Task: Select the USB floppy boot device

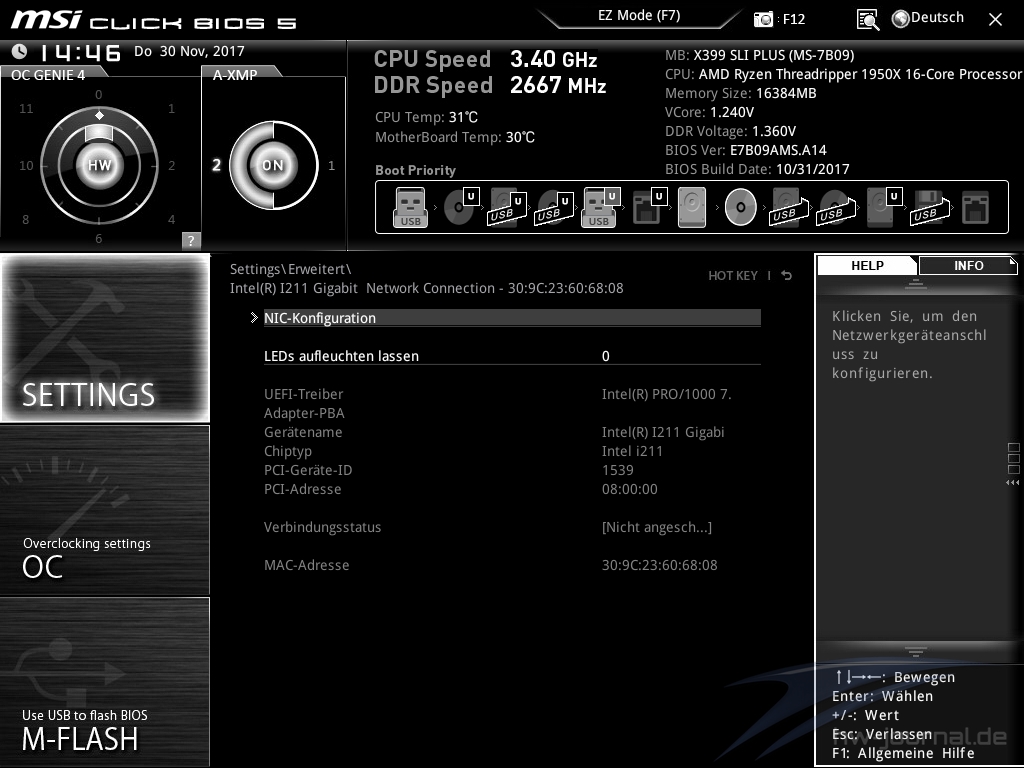Action: [930, 208]
